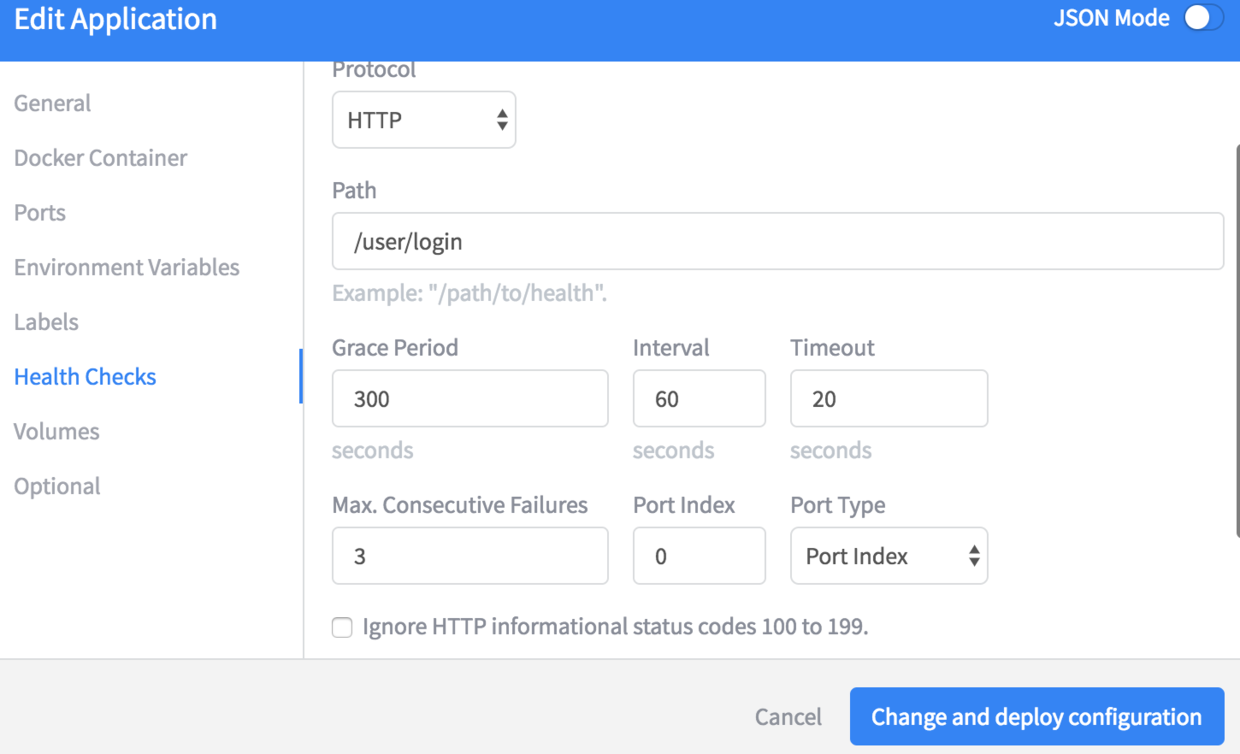This screenshot has height=754, width=1240.
Task: Toggle the JSON Mode switch
Action: point(1203,18)
